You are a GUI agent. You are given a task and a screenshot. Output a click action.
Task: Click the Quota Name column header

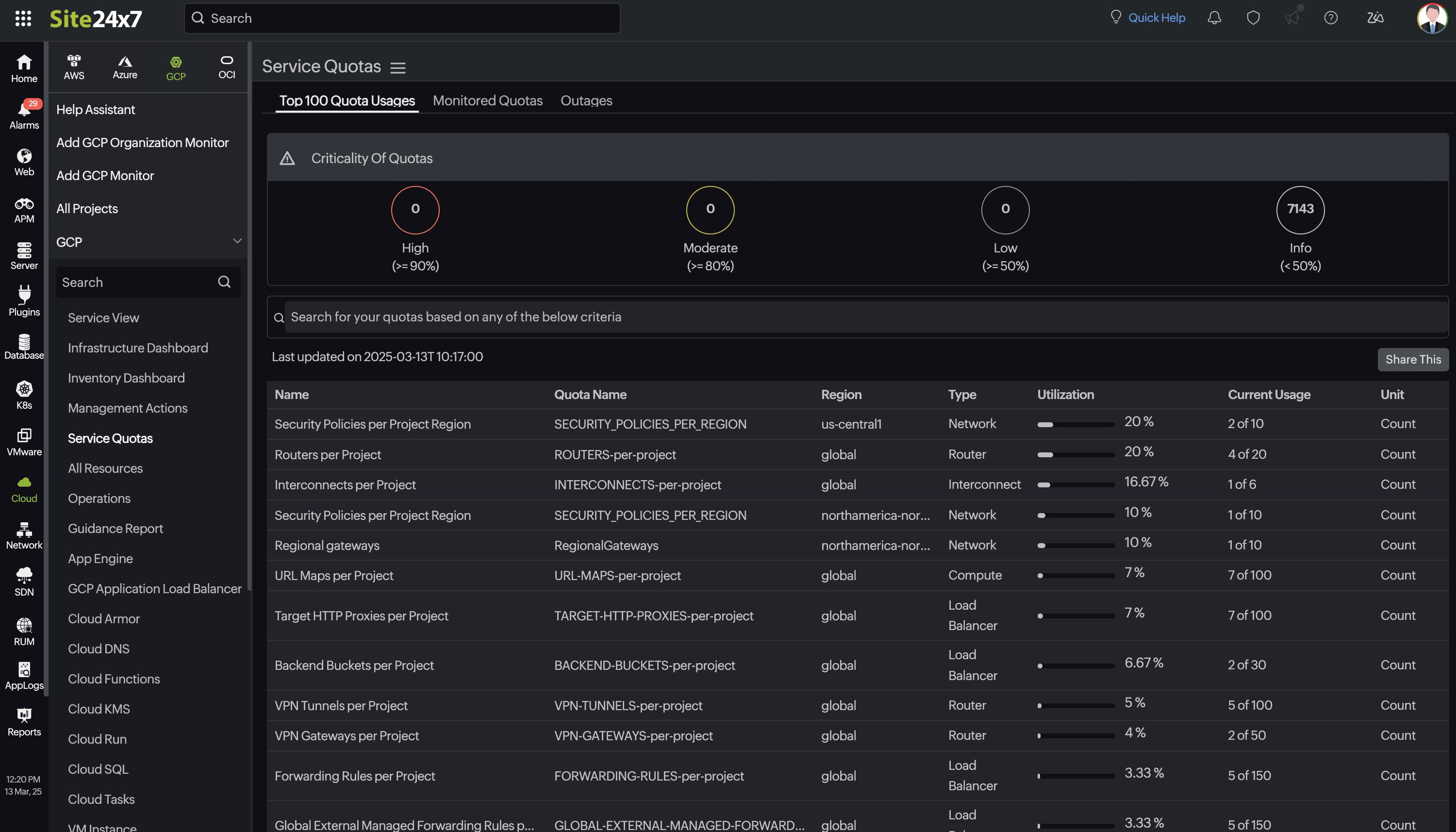coord(590,395)
